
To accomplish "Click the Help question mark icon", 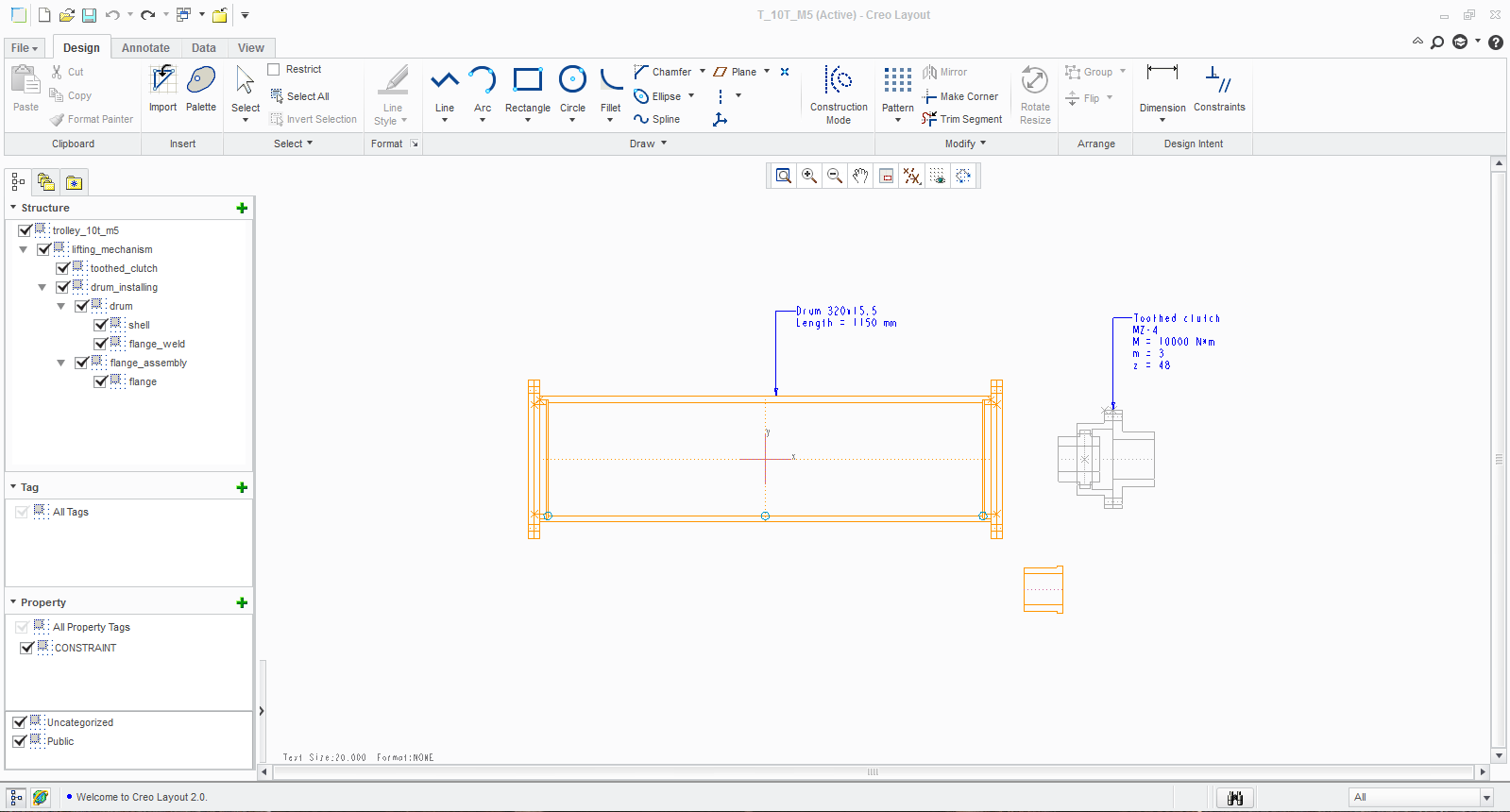I will [x=1496, y=42].
